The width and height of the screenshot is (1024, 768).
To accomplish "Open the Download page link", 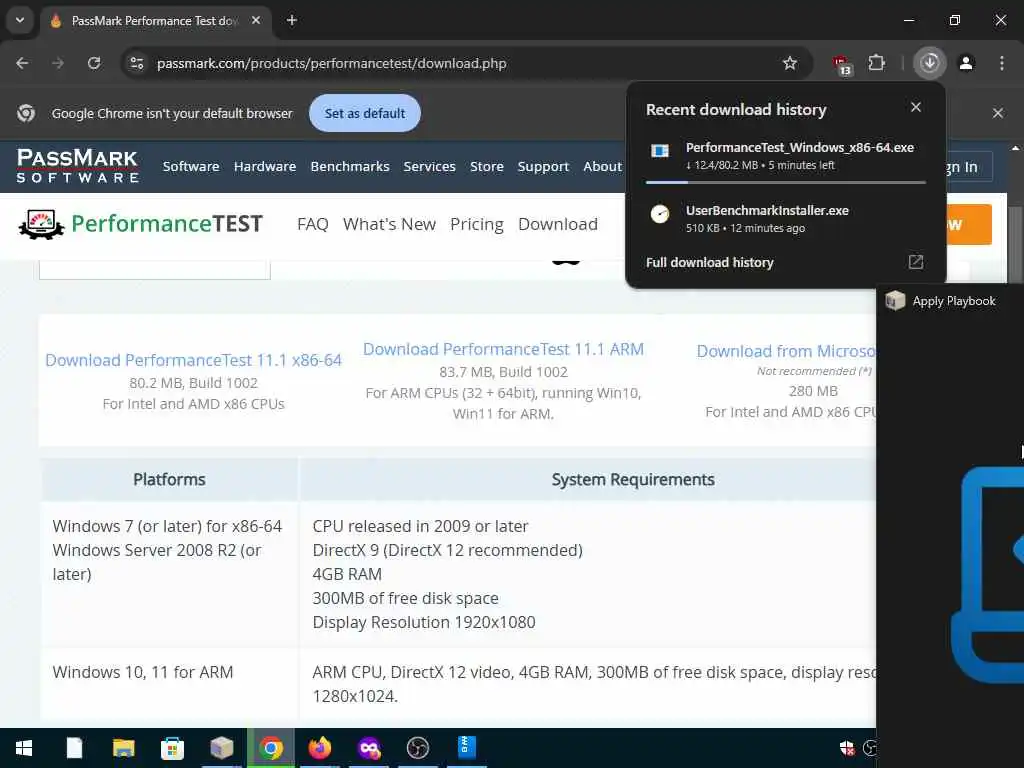I will [x=558, y=224].
